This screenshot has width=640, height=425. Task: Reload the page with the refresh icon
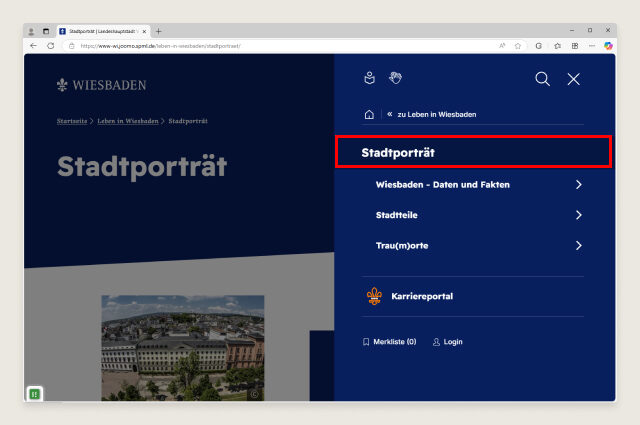[x=51, y=46]
